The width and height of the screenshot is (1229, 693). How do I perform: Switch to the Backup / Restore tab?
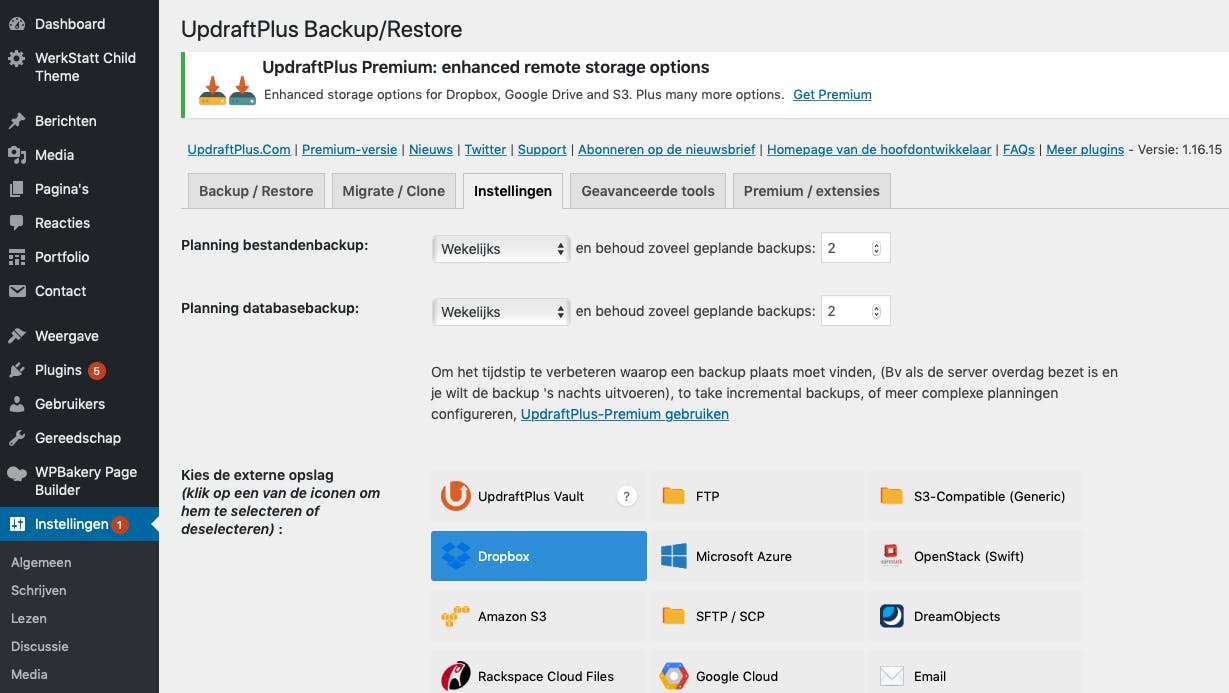[x=256, y=191]
